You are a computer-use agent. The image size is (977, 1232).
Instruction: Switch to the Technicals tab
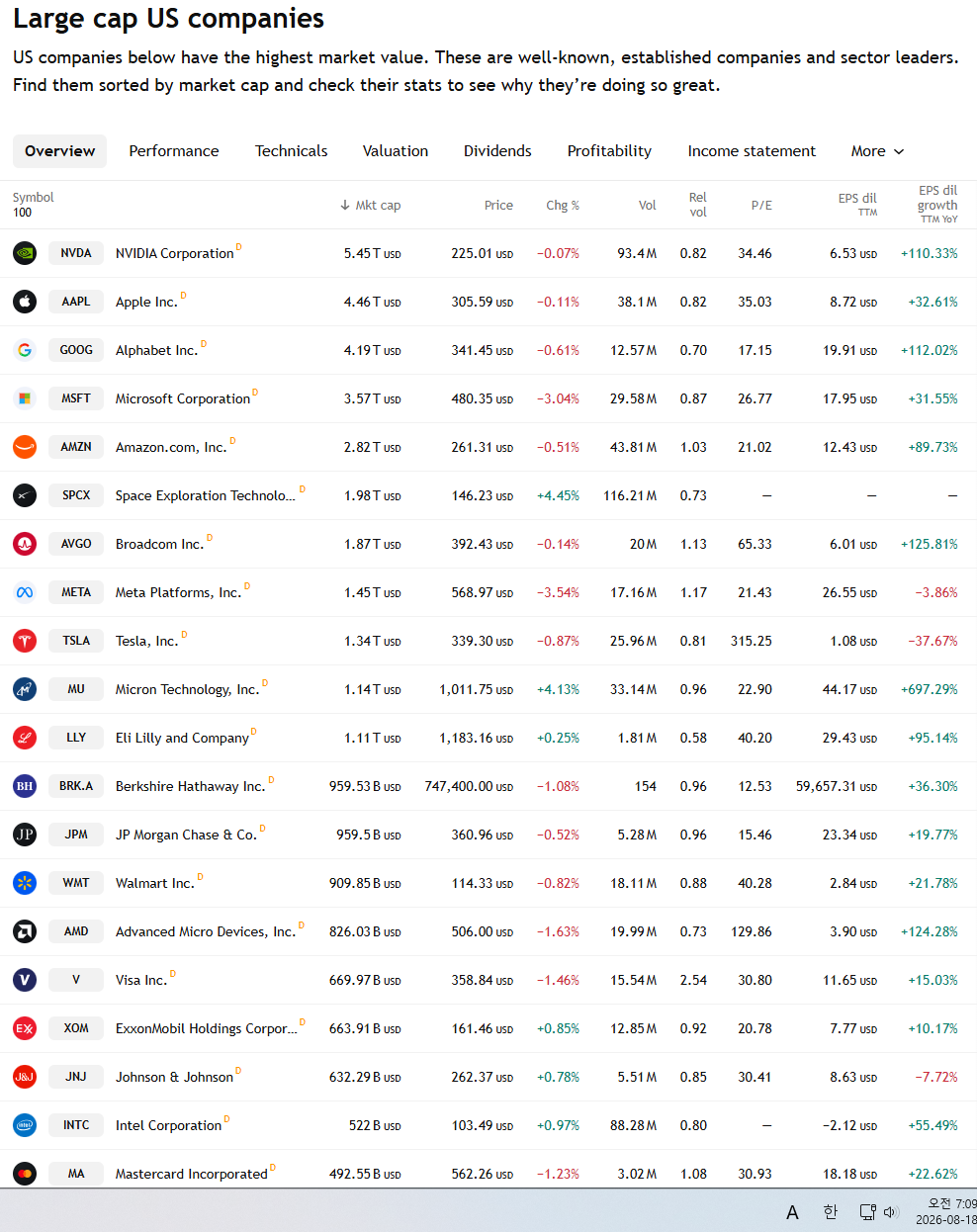[291, 151]
